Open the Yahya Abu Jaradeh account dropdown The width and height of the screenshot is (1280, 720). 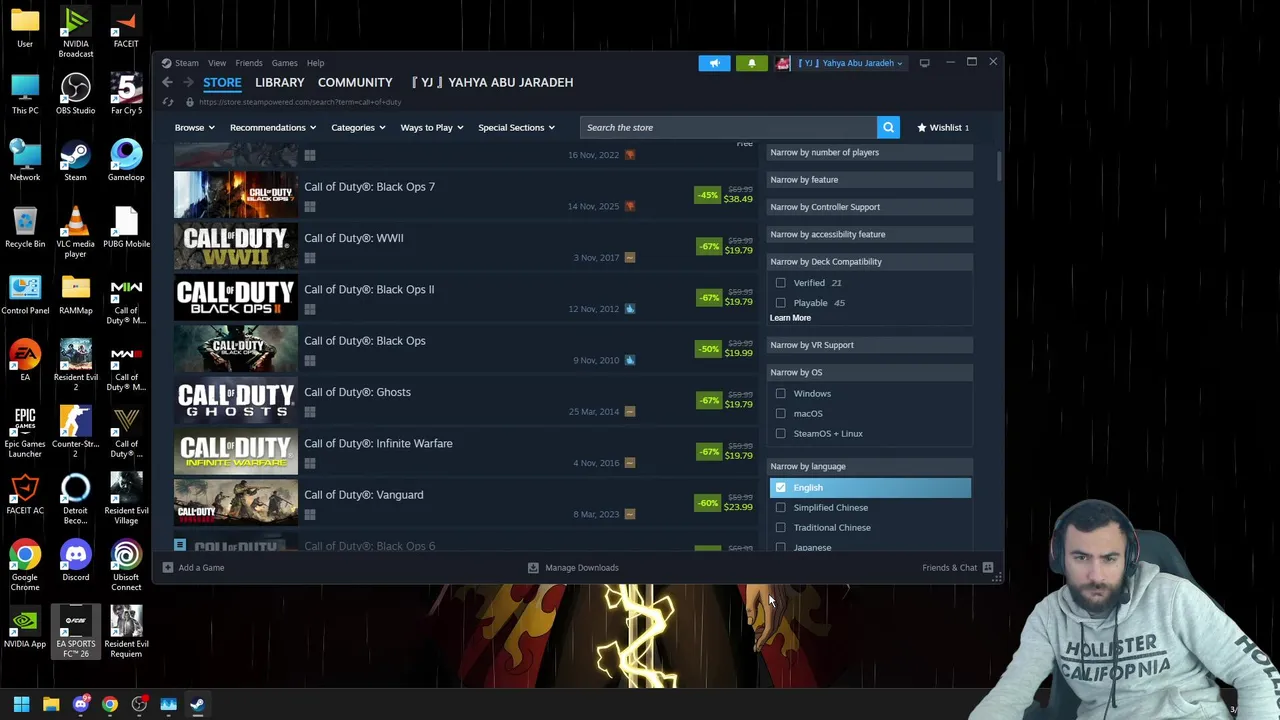(x=850, y=63)
